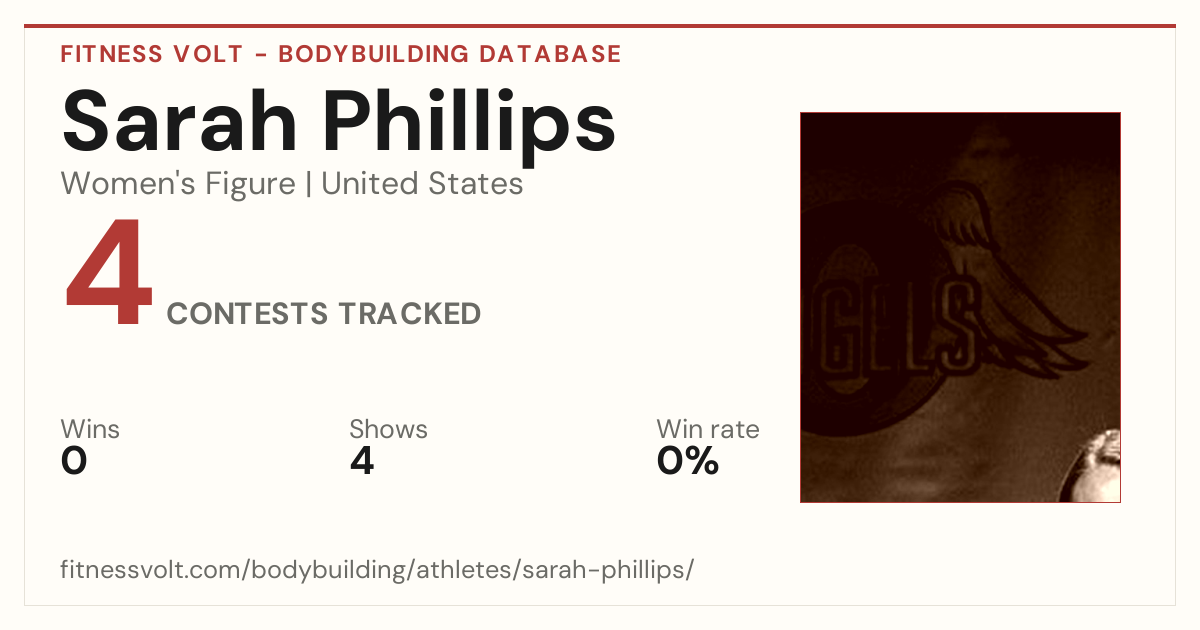Image resolution: width=1200 pixels, height=630 pixels.
Task: Select the Contests Tracked label
Action: (x=324, y=314)
